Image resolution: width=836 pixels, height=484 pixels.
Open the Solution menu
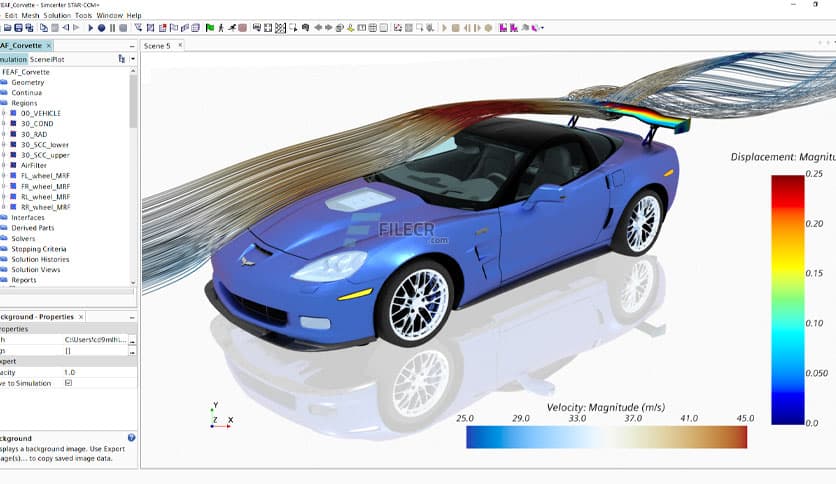click(57, 15)
